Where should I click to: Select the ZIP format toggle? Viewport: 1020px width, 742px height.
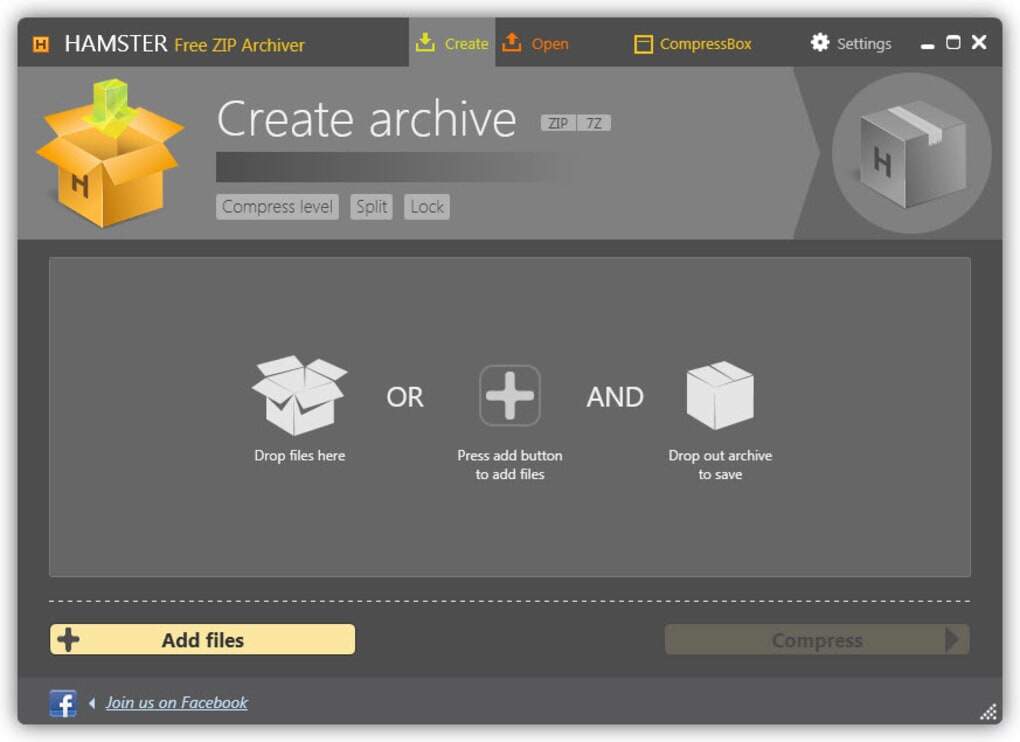pos(558,123)
